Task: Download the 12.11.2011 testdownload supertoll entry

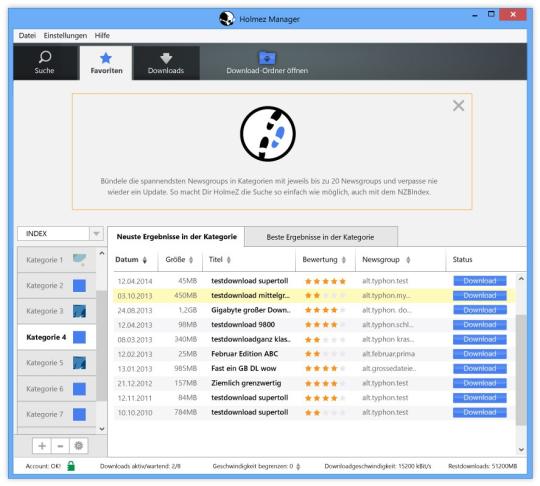Action: tap(480, 398)
